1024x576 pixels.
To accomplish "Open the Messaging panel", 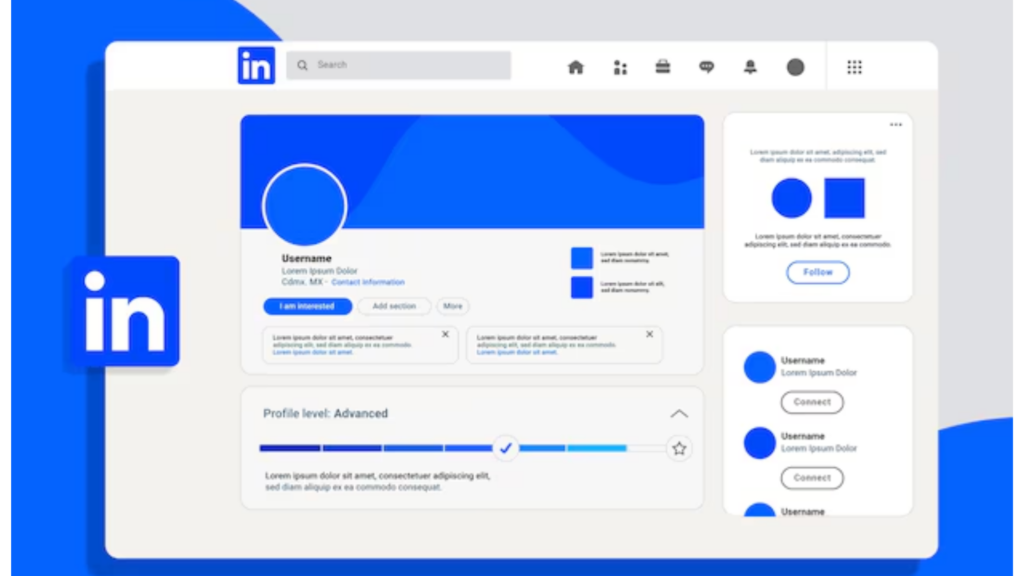I will (707, 66).
